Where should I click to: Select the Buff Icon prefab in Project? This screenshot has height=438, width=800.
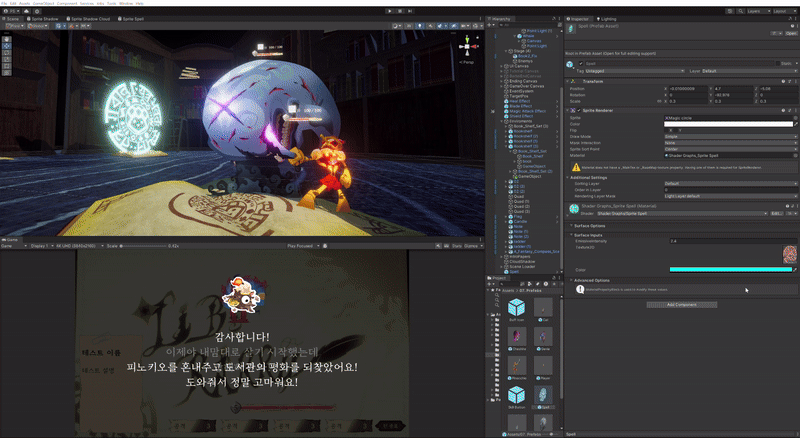(x=516, y=308)
